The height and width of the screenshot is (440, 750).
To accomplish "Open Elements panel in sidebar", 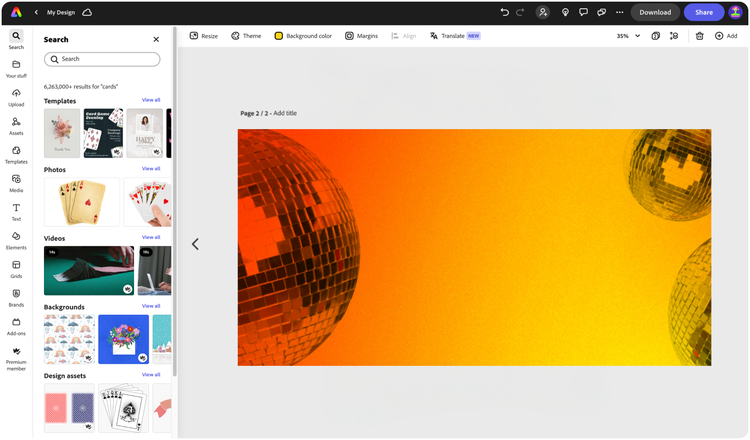I will [16, 241].
